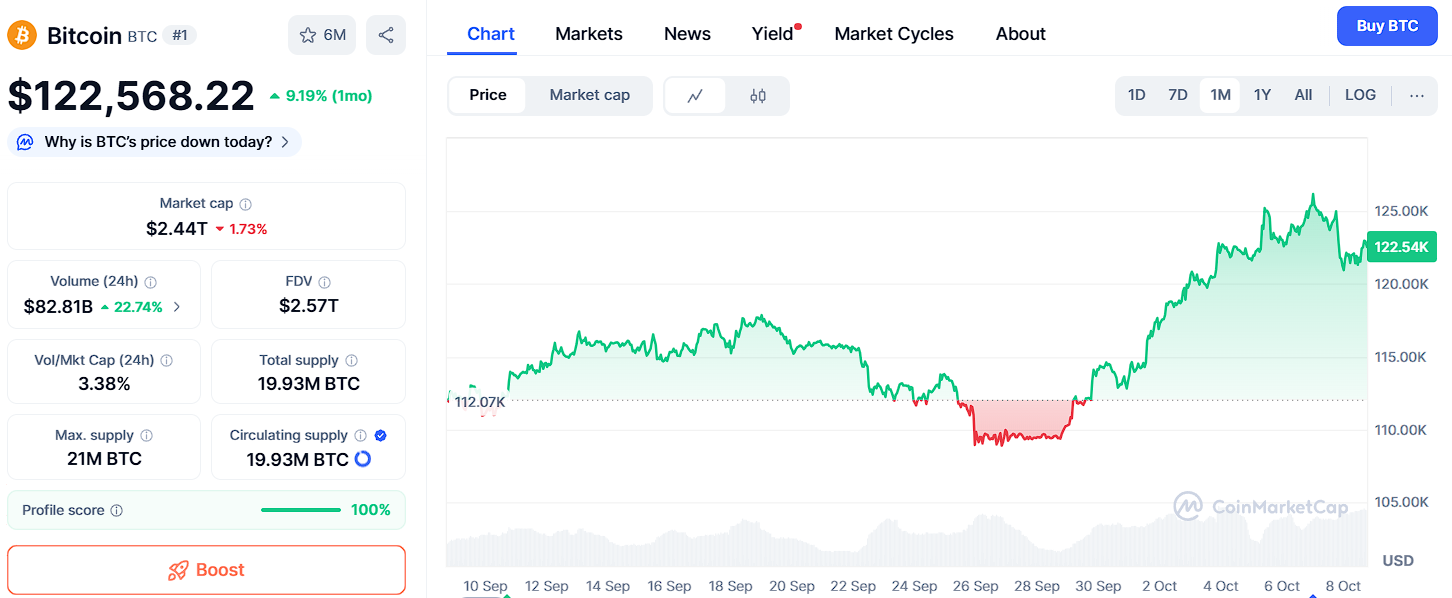Switch to line chart view icon
This screenshot has height=598, width=1452.
click(x=695, y=96)
